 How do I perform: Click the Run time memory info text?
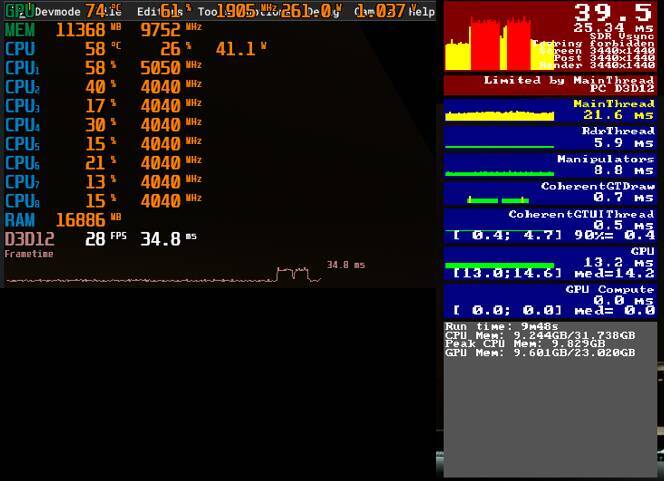[x=540, y=340]
